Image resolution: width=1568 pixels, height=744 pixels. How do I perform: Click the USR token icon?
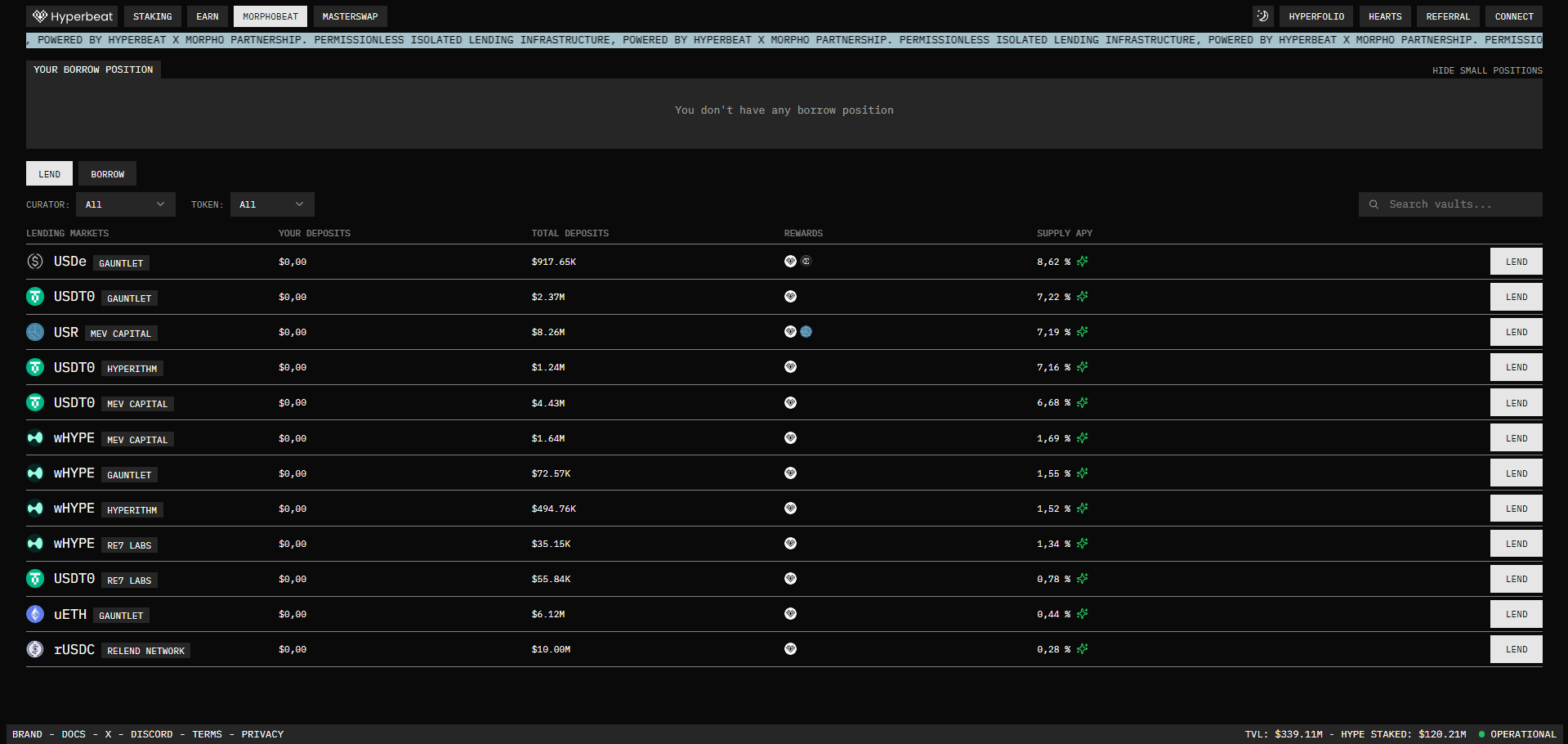coord(35,332)
